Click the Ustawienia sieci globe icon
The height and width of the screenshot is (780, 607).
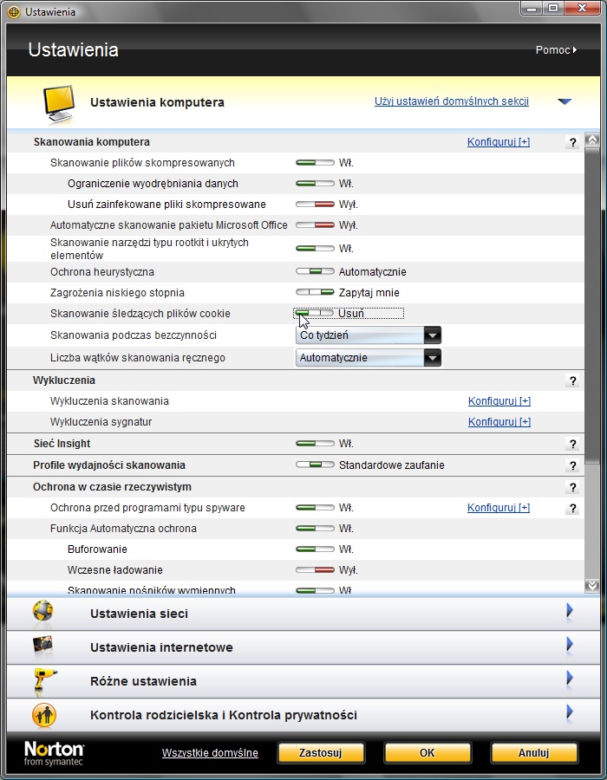pyautogui.click(x=43, y=611)
